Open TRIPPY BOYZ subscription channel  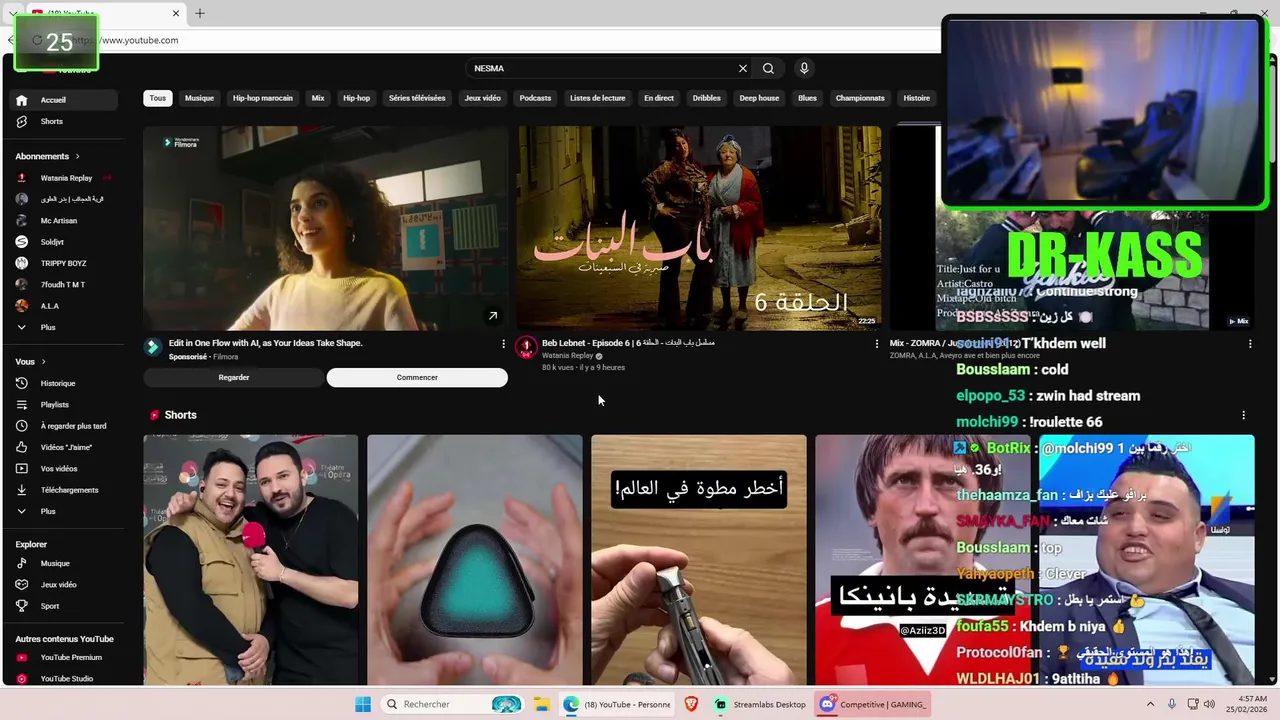[x=64, y=263]
